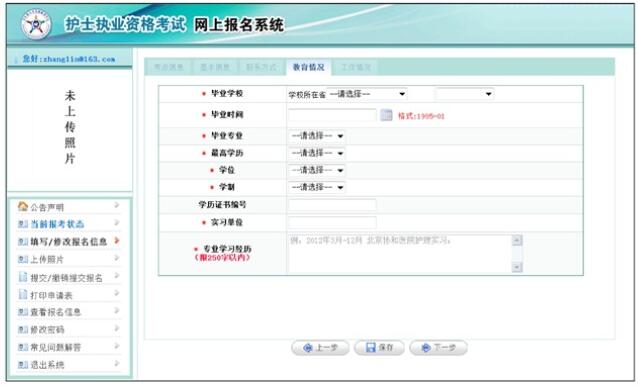This screenshot has height=386, width=638.
Task: Open the 学校所在省 province dropdown
Action: pos(367,94)
